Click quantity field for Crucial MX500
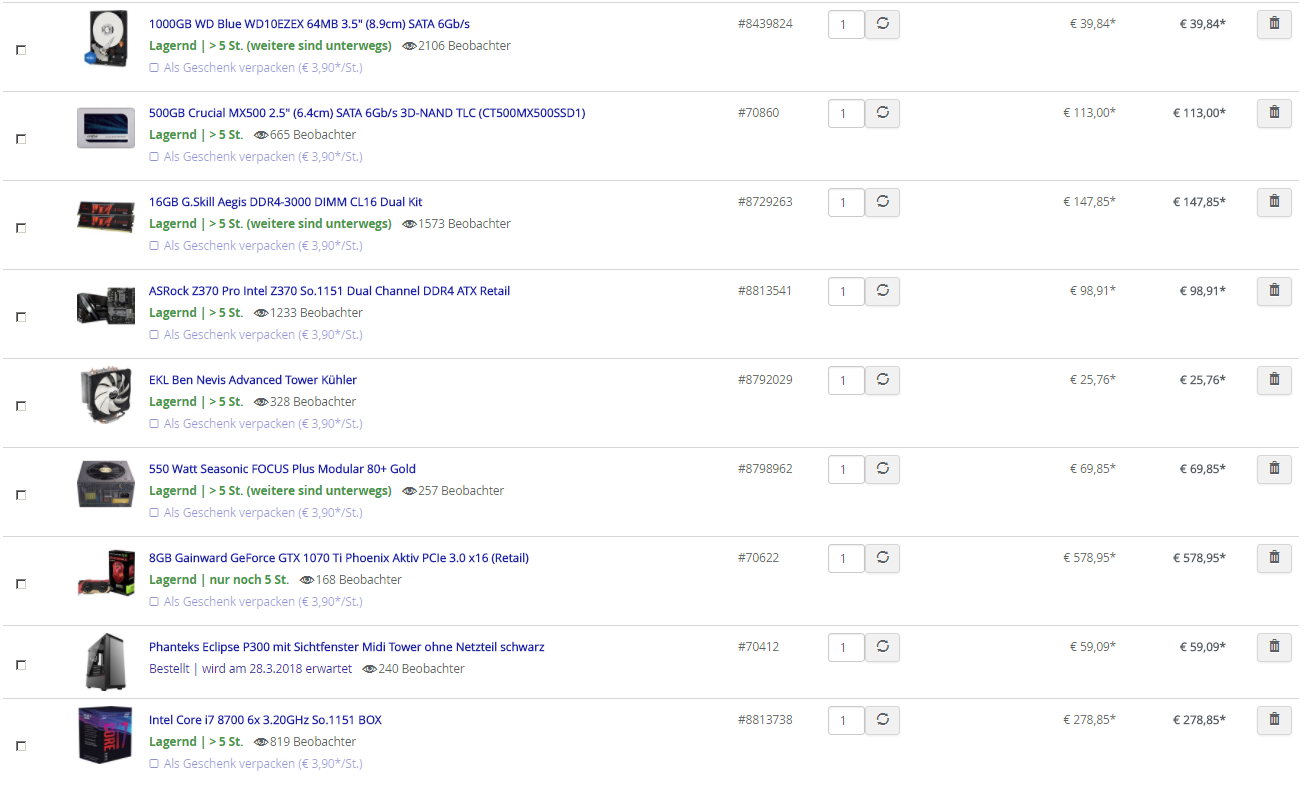 point(846,113)
